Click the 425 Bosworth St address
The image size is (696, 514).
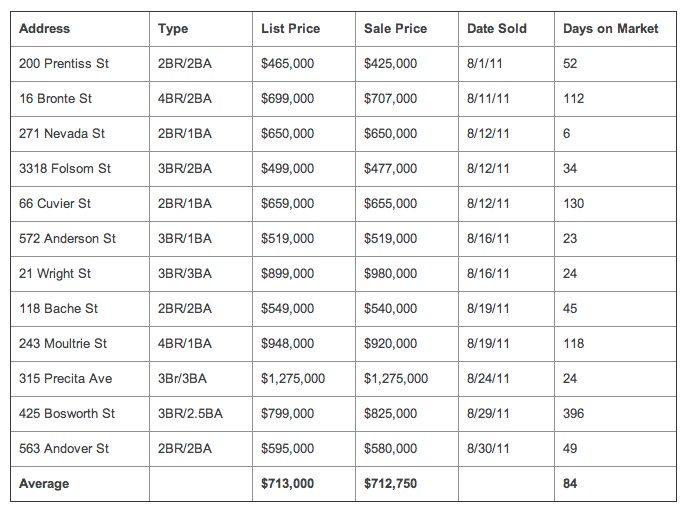[67, 414]
